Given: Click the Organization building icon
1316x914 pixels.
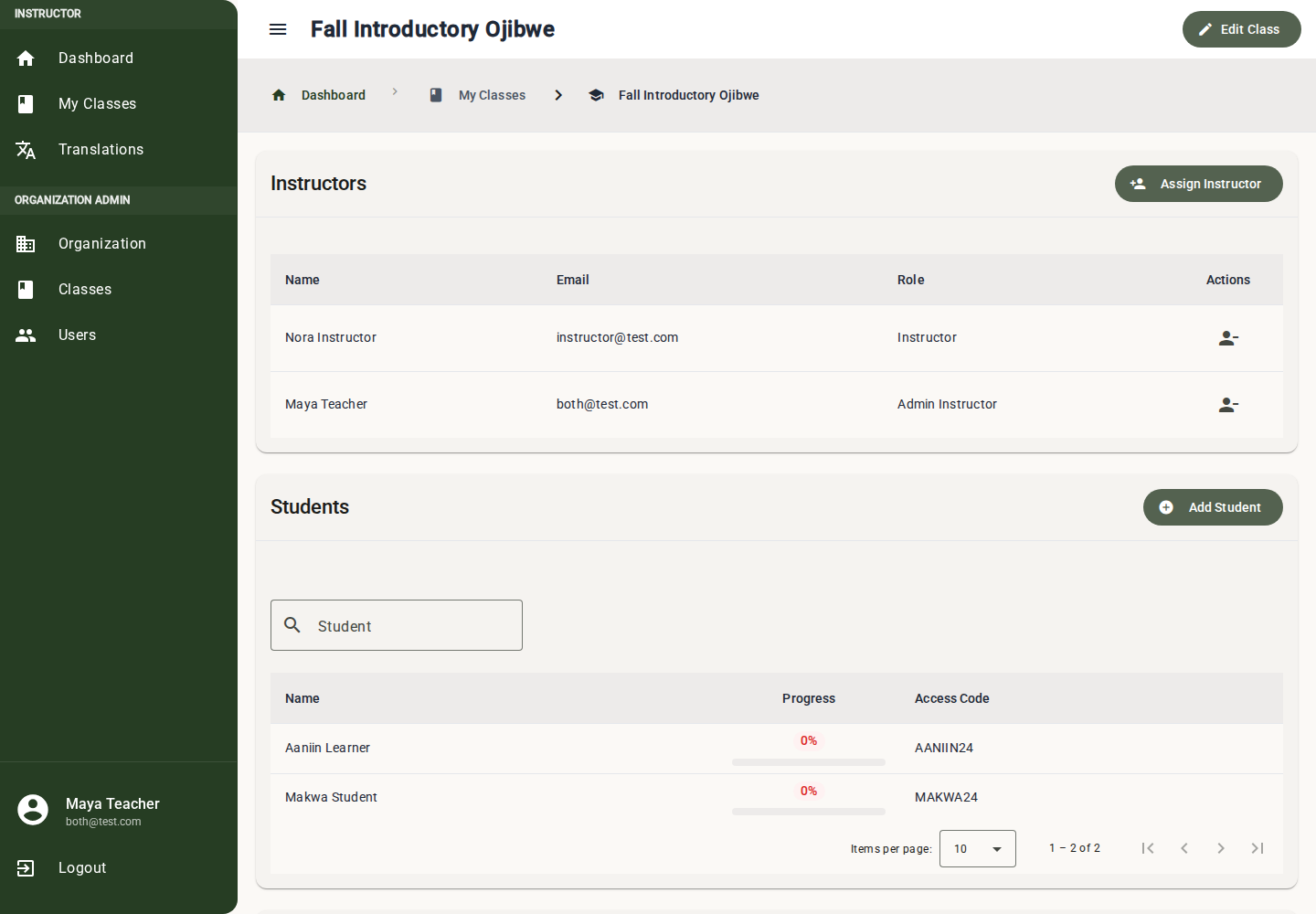Looking at the screenshot, I should click(26, 244).
